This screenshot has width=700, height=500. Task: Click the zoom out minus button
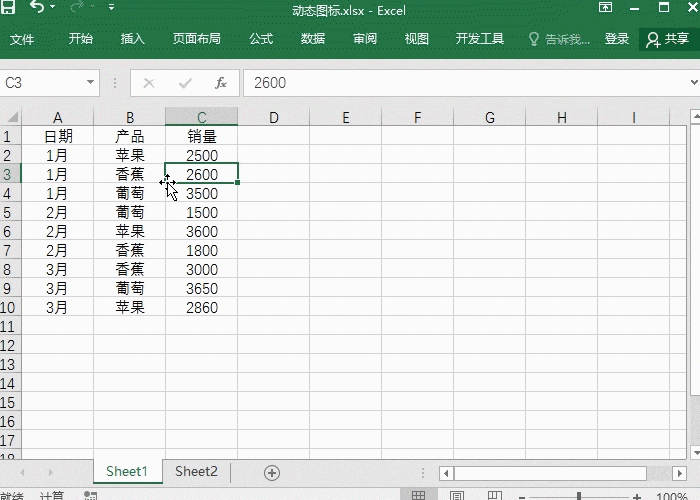(522, 496)
